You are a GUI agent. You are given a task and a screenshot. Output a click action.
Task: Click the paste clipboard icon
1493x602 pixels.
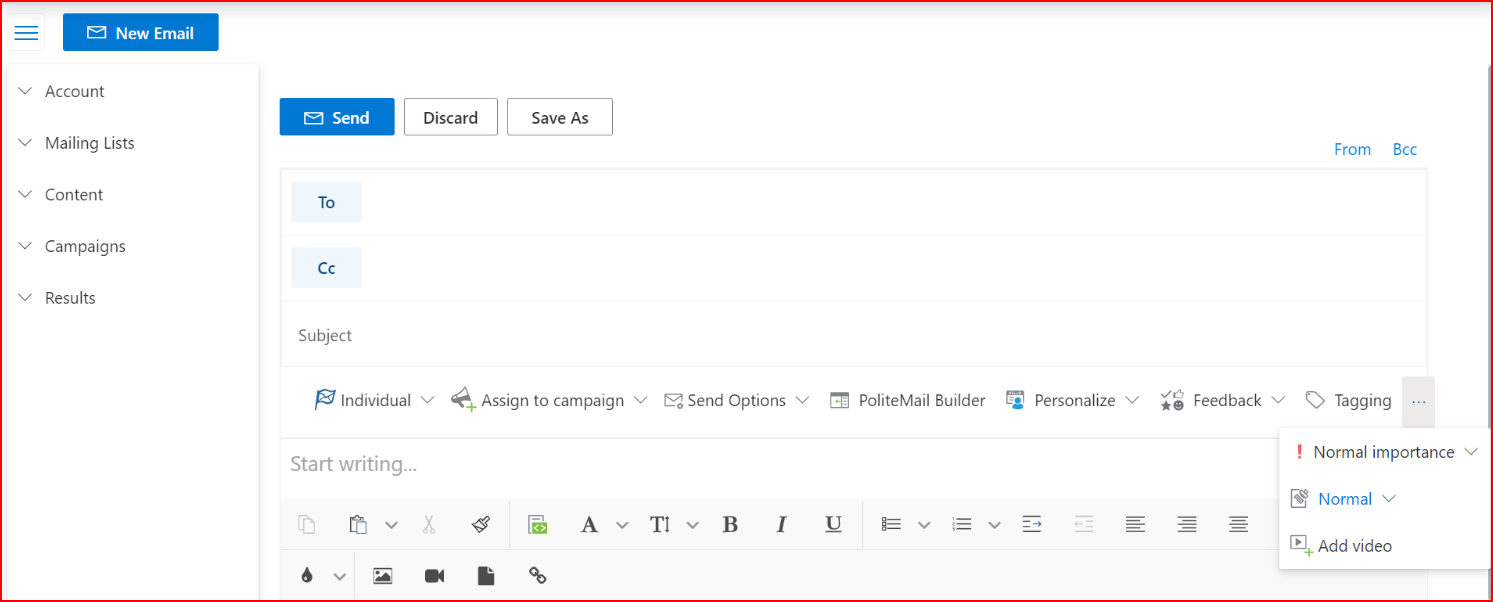(358, 524)
